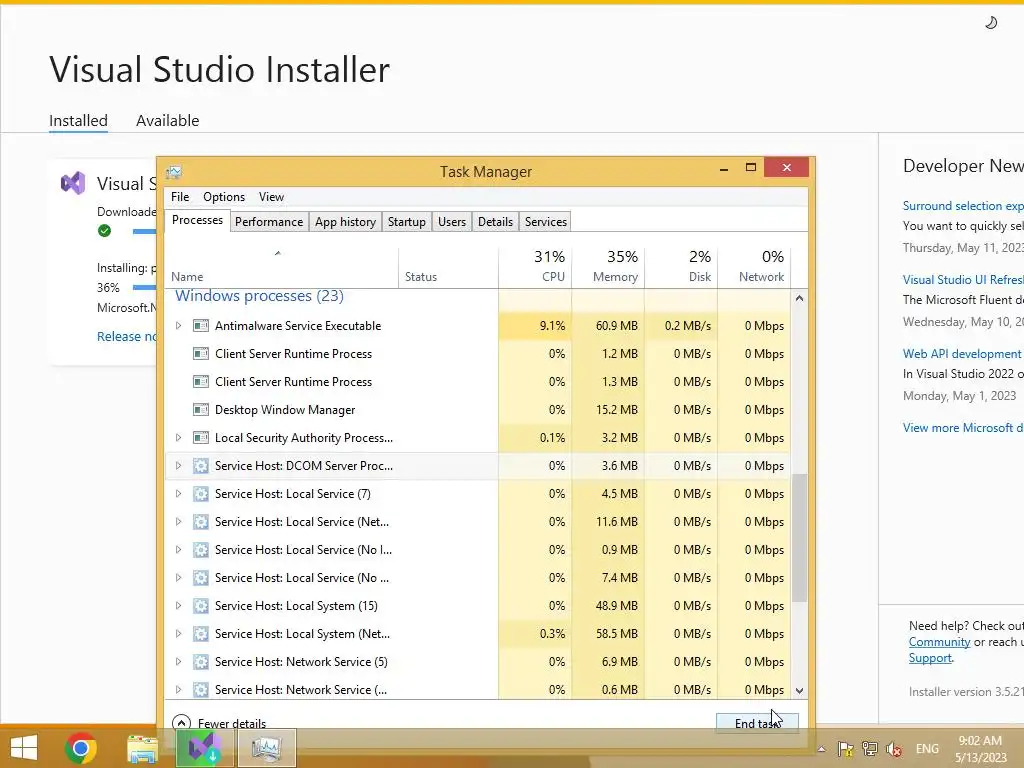Open the Support link
Viewport: 1024px width, 768px height.
[x=930, y=658]
